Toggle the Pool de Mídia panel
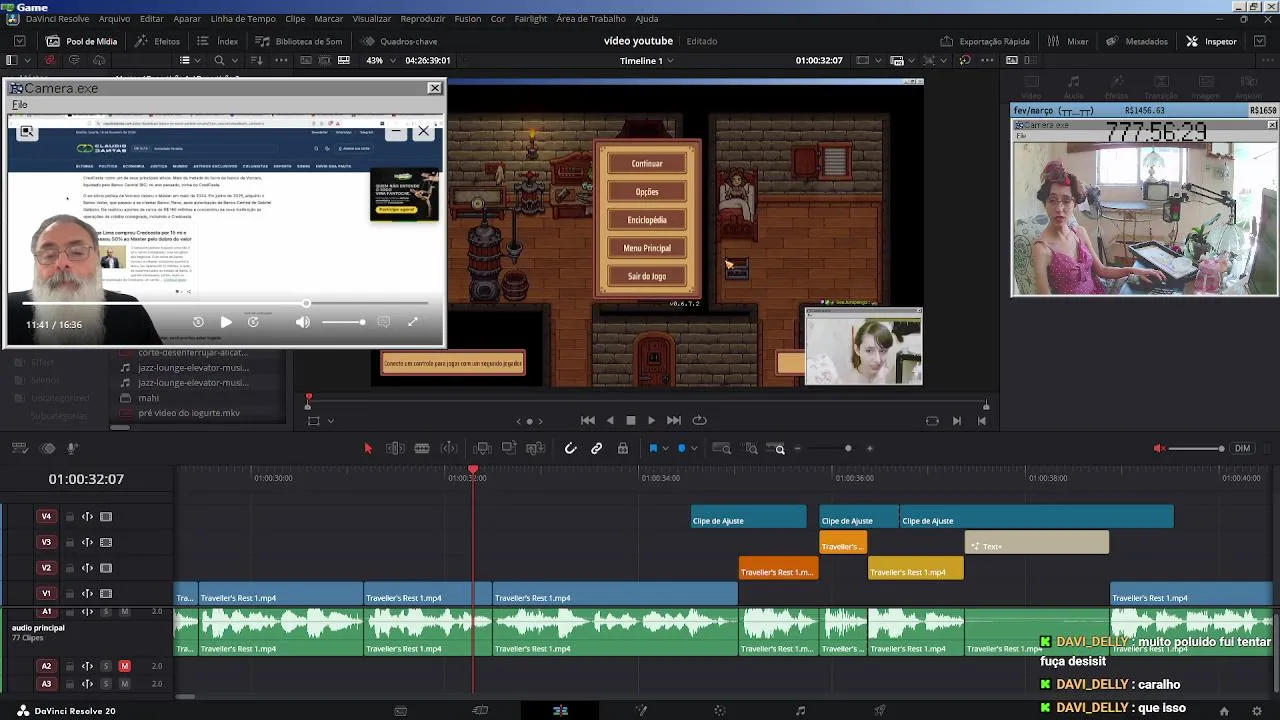Image resolution: width=1280 pixels, height=720 pixels. tap(81, 42)
